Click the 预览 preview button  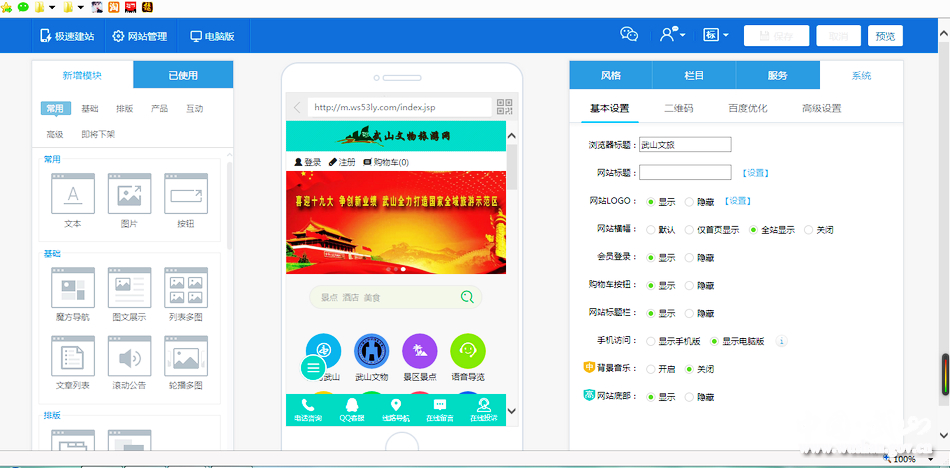click(885, 36)
